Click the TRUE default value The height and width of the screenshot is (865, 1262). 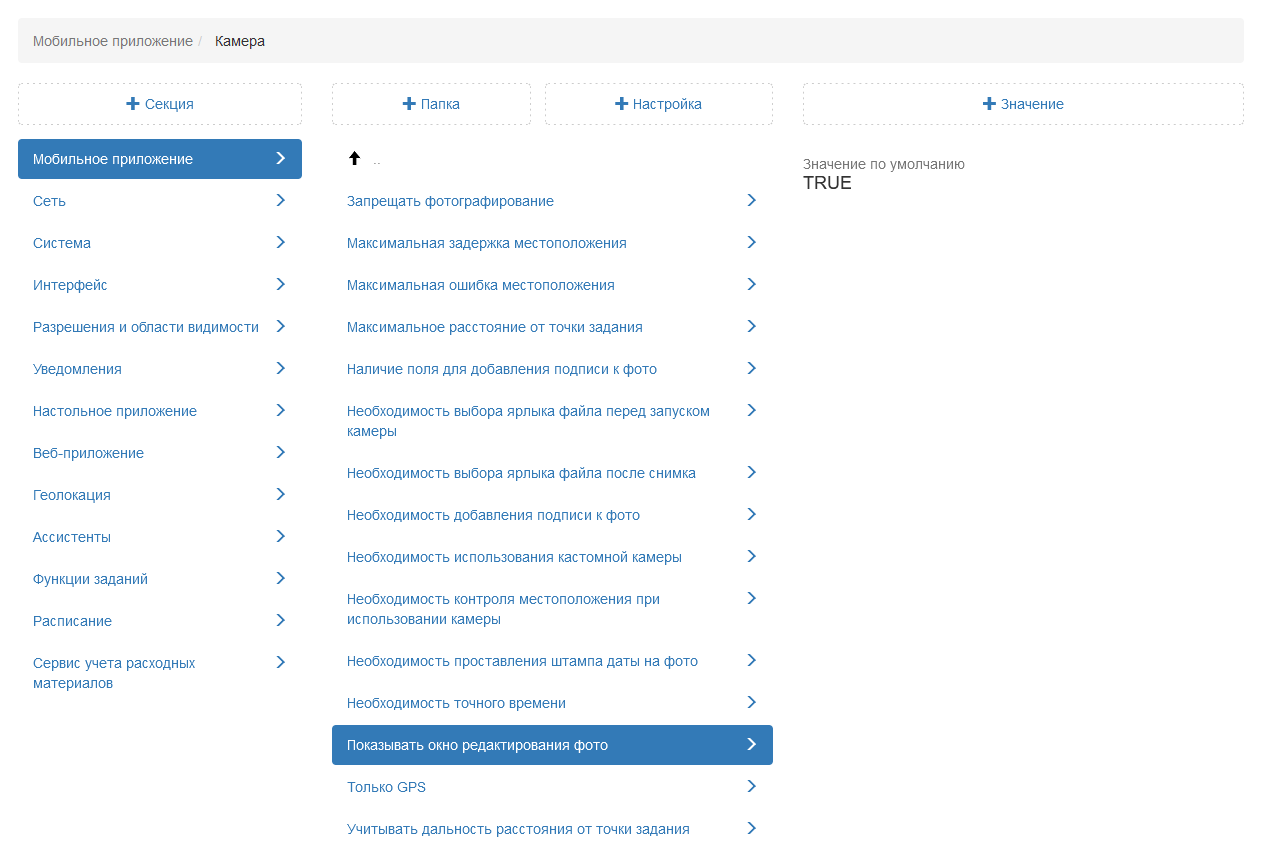[x=827, y=183]
